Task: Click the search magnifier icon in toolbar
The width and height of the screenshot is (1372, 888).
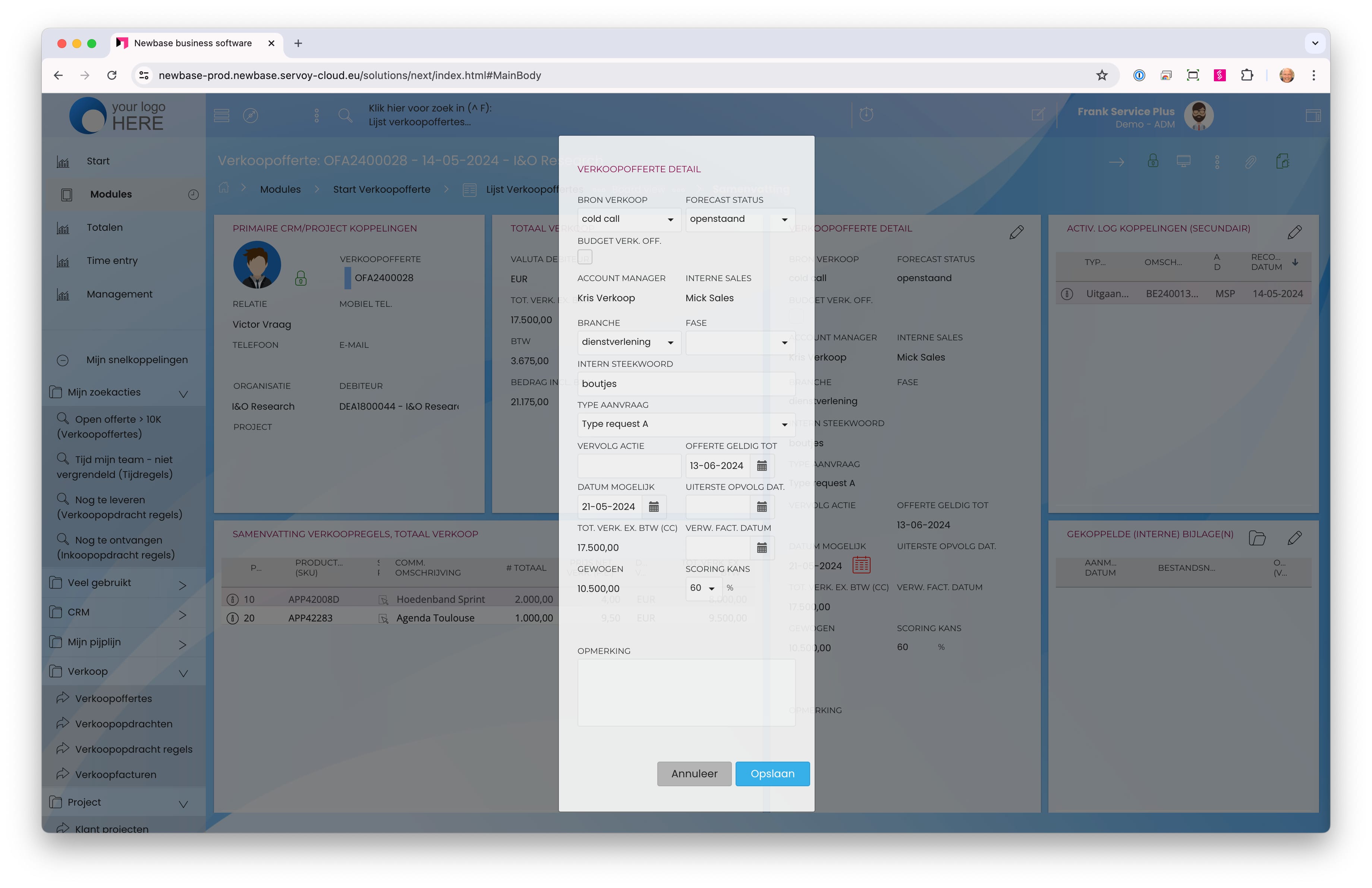Action: click(x=345, y=115)
